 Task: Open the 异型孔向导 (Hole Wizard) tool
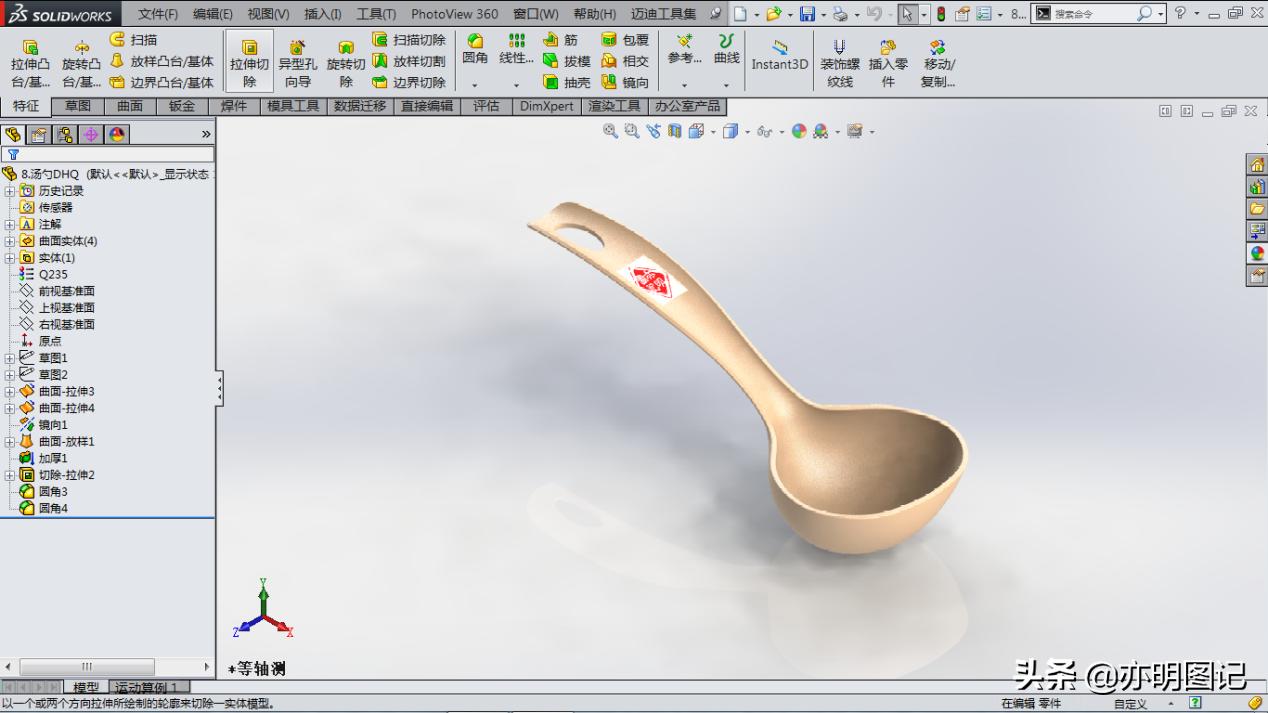(x=297, y=60)
